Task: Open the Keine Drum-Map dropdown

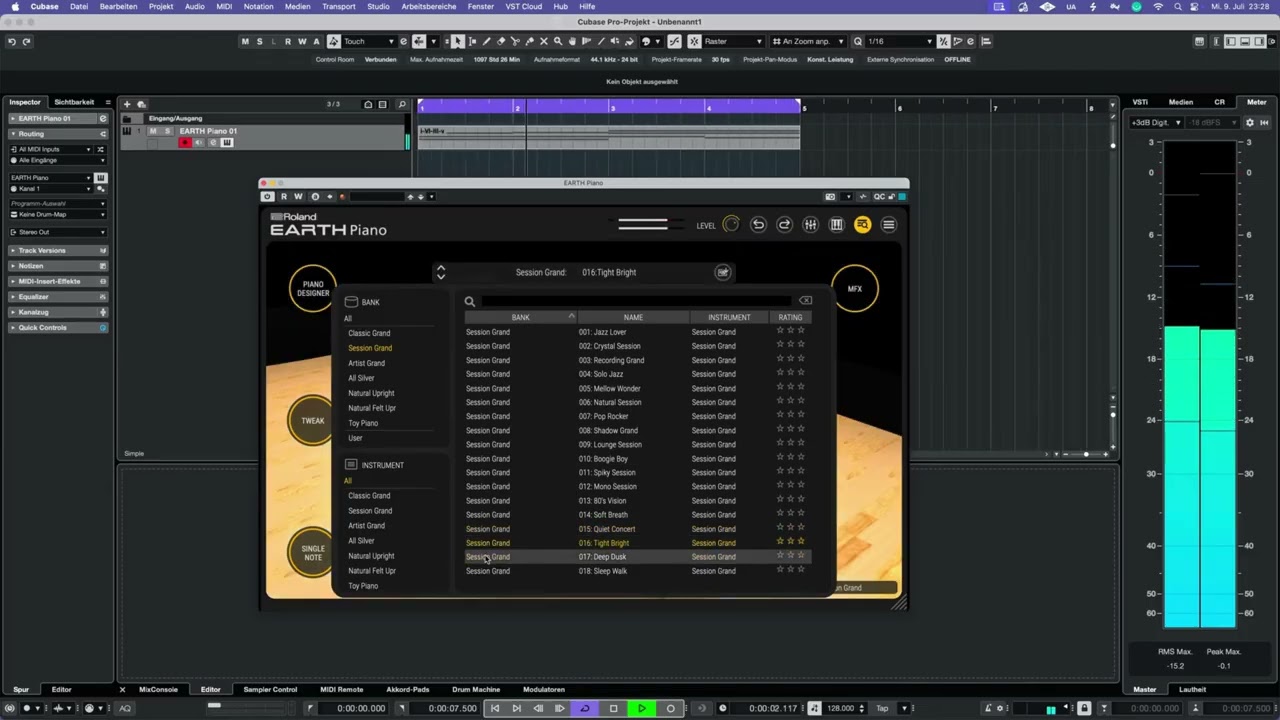Action: tap(58, 214)
